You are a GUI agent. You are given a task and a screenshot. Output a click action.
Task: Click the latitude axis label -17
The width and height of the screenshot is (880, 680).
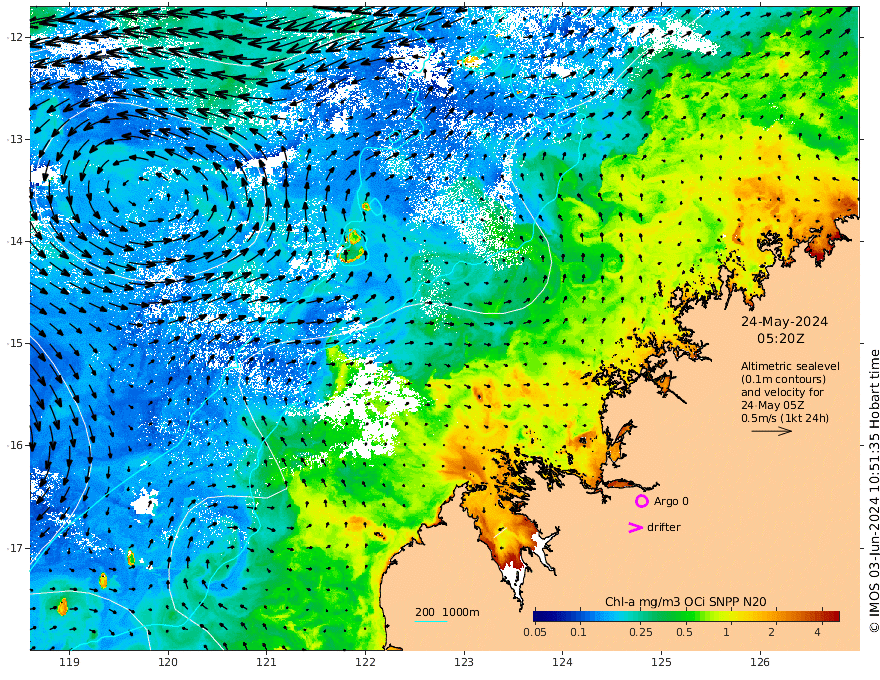pos(15,548)
